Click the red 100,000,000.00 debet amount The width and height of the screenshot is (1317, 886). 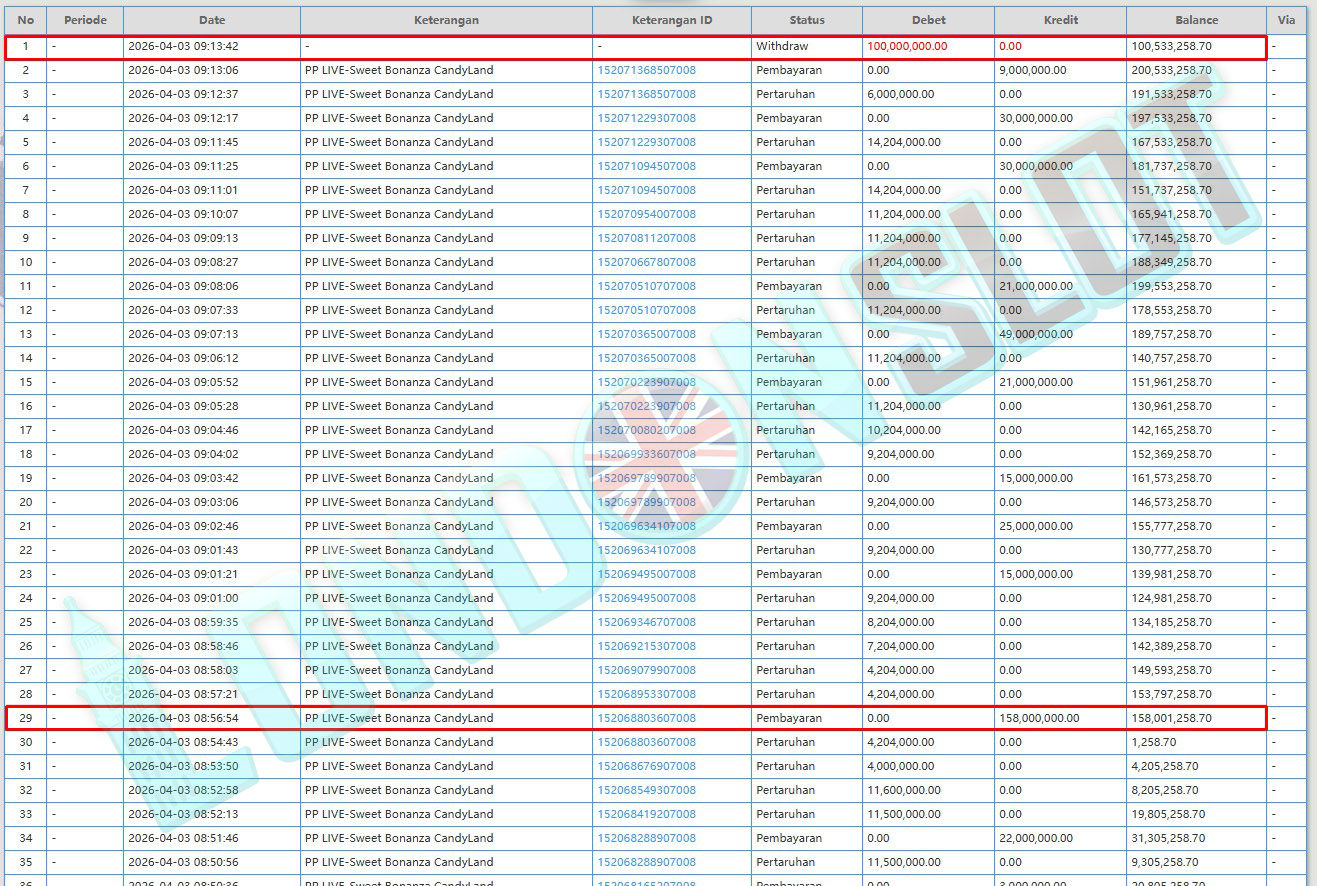[x=907, y=46]
